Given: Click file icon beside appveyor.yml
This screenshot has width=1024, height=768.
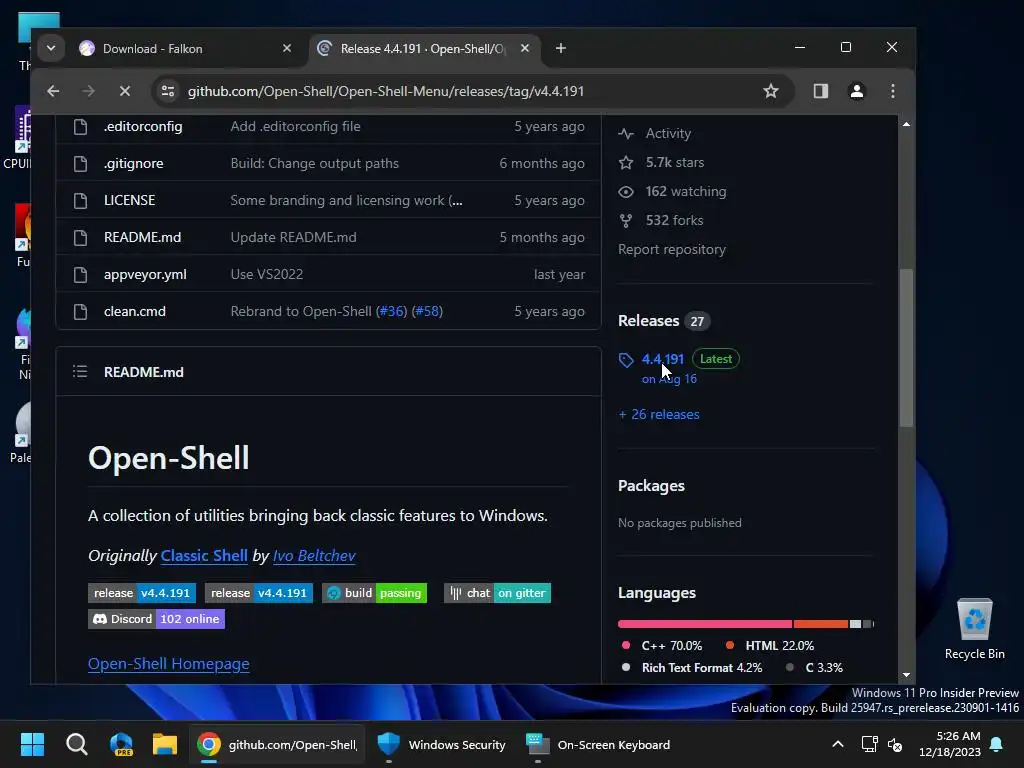Looking at the screenshot, I should [80, 274].
